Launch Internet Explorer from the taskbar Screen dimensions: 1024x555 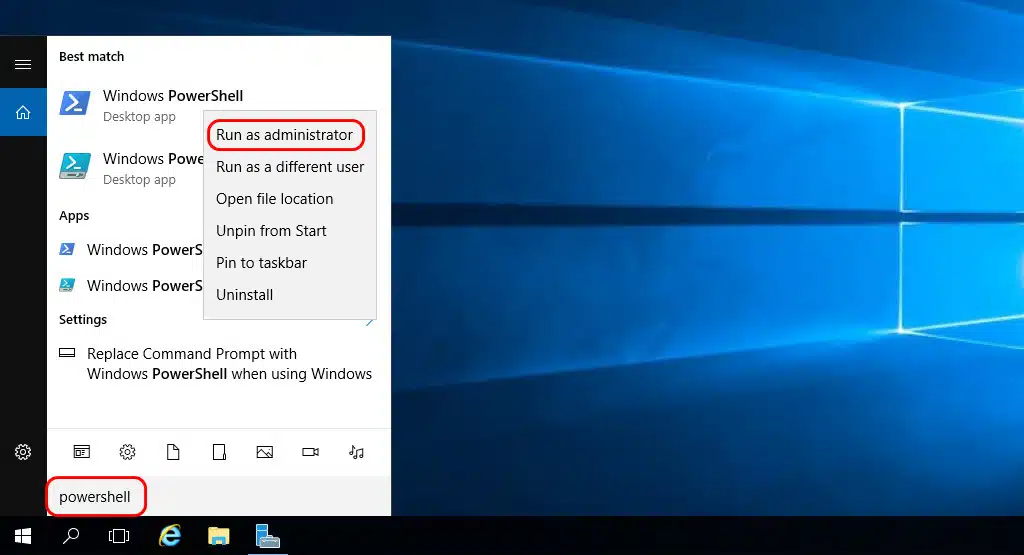click(170, 536)
